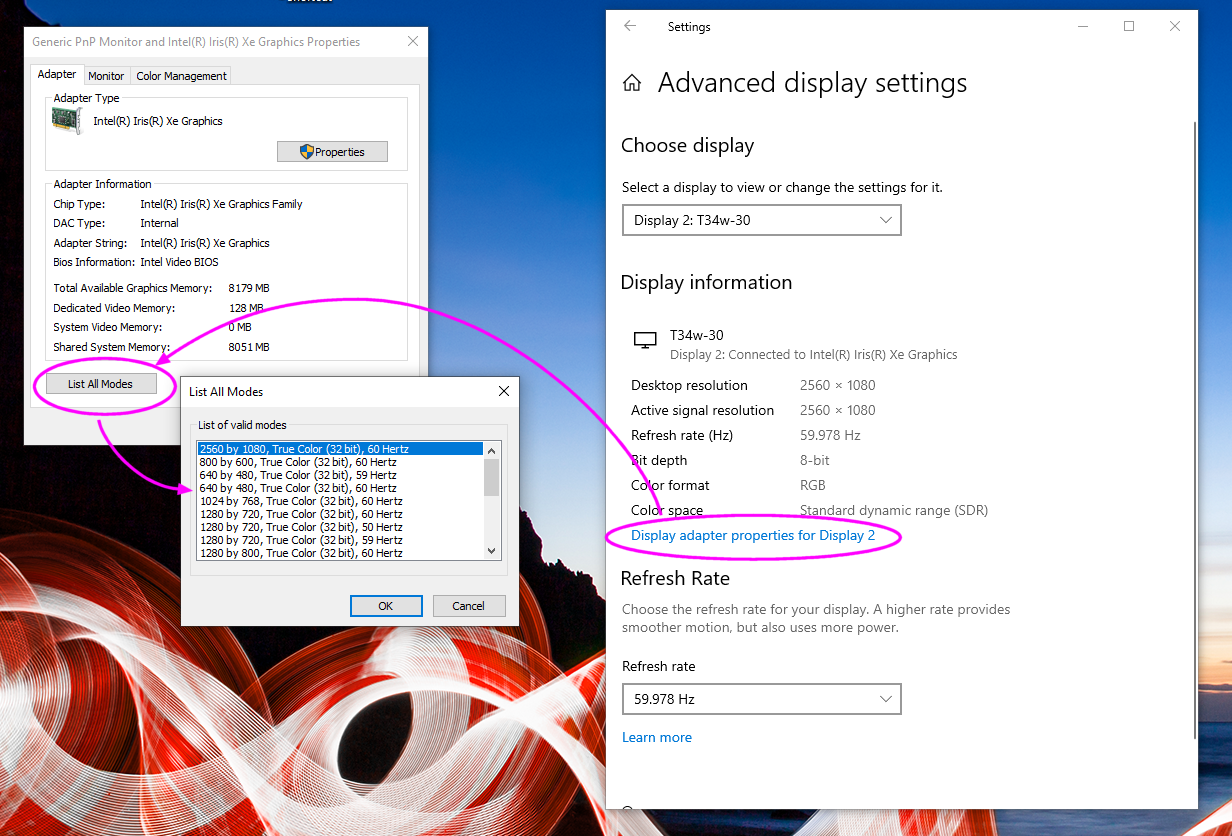Expand the Refresh rate dropdown
The image size is (1232, 836).
coord(761,699)
